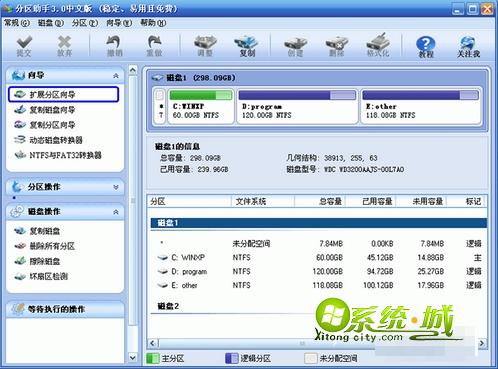Click the left panel scrollbar up arrow
Screen dimensions: 498x369
pyautogui.click(x=133, y=70)
